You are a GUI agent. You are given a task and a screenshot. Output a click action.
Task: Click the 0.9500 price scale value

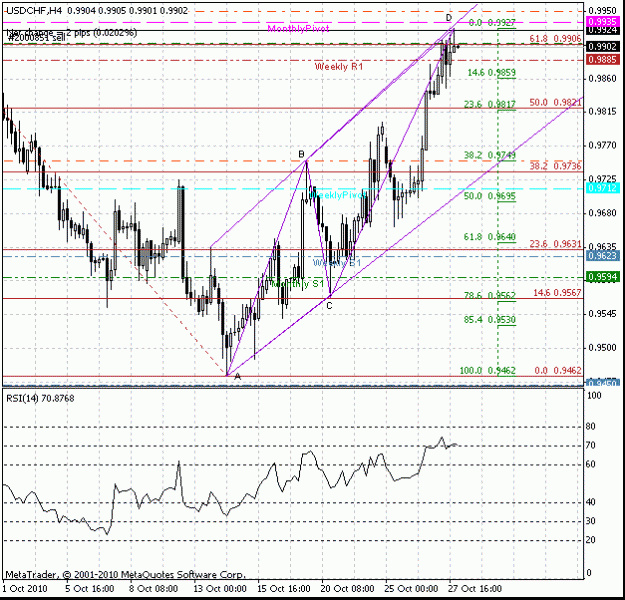602,348
